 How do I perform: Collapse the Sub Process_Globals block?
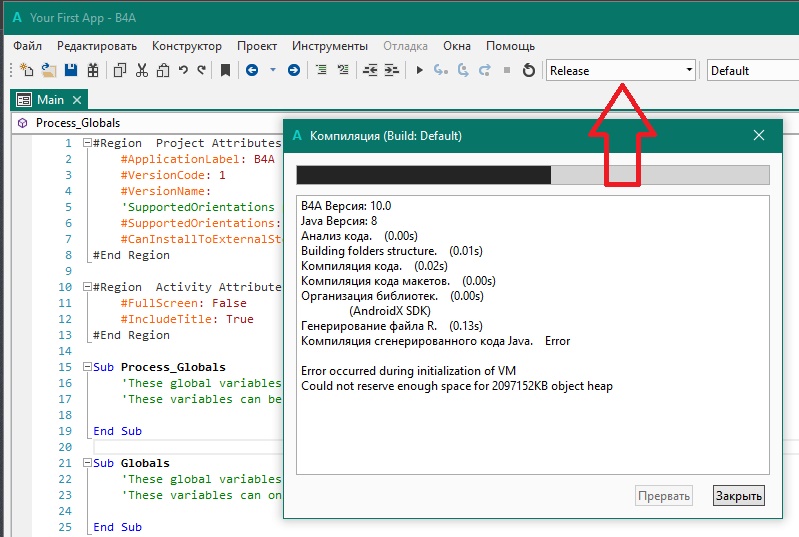(87, 367)
